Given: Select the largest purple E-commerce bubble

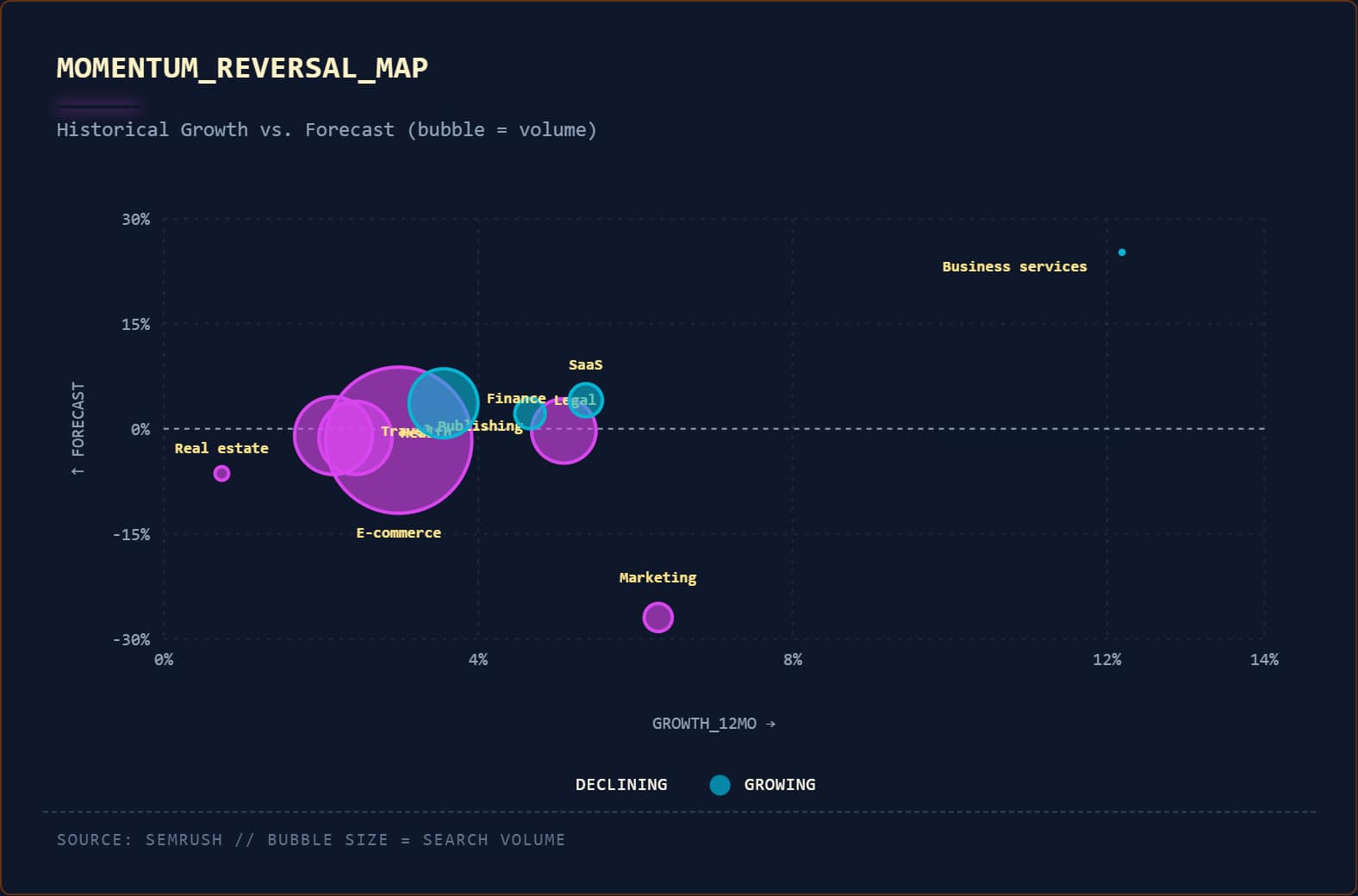Looking at the screenshot, I should coord(399,439).
